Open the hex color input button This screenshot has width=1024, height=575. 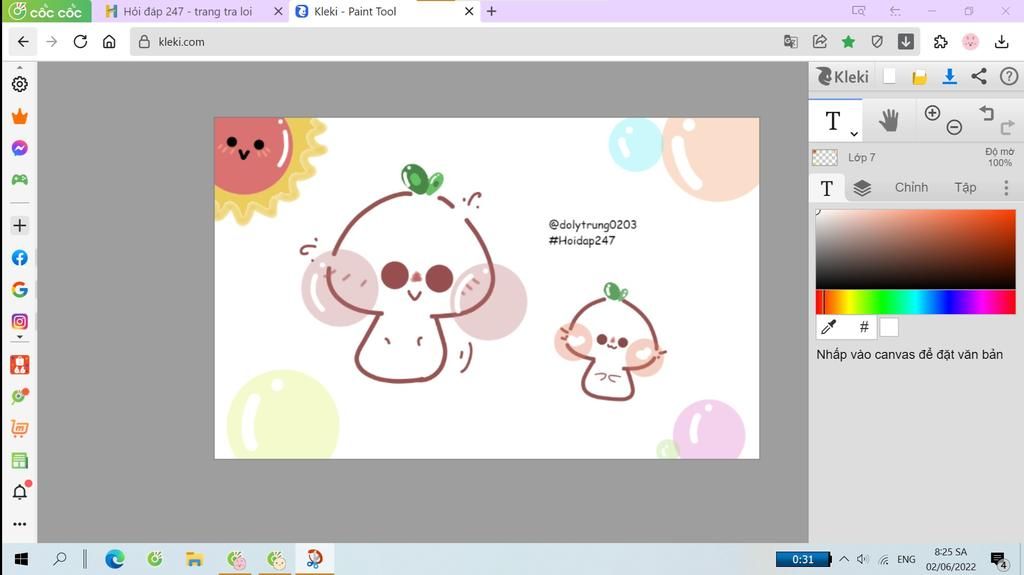tap(864, 327)
